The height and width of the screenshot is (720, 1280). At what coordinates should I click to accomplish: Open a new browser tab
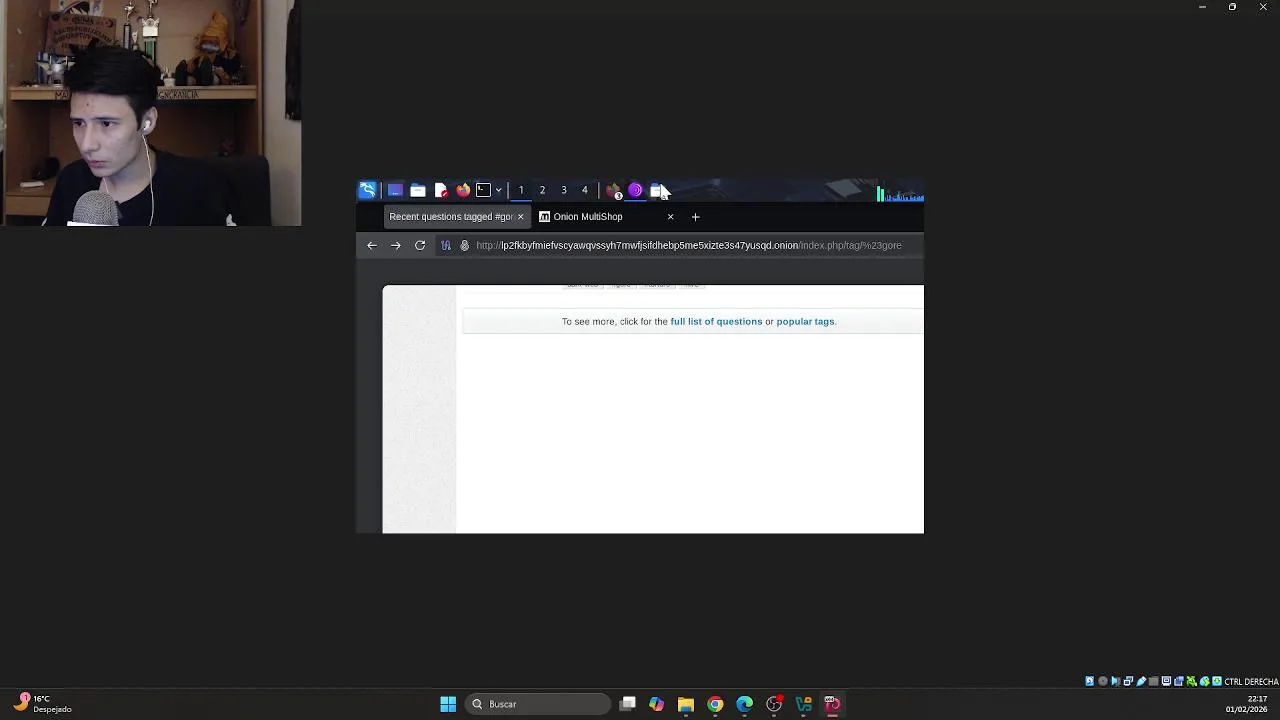695,216
